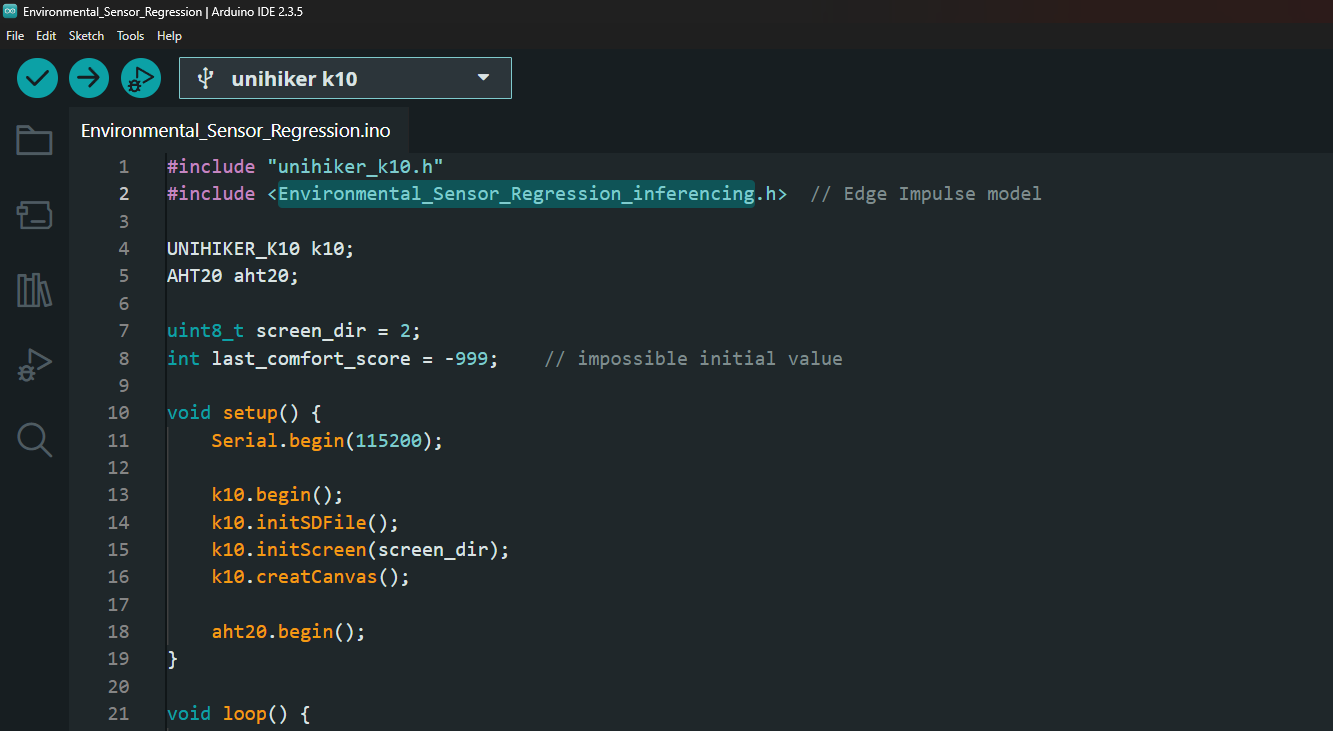The height and width of the screenshot is (731, 1333).
Task: Click the "k10.initSDFile();" line
Action: [x=305, y=522]
